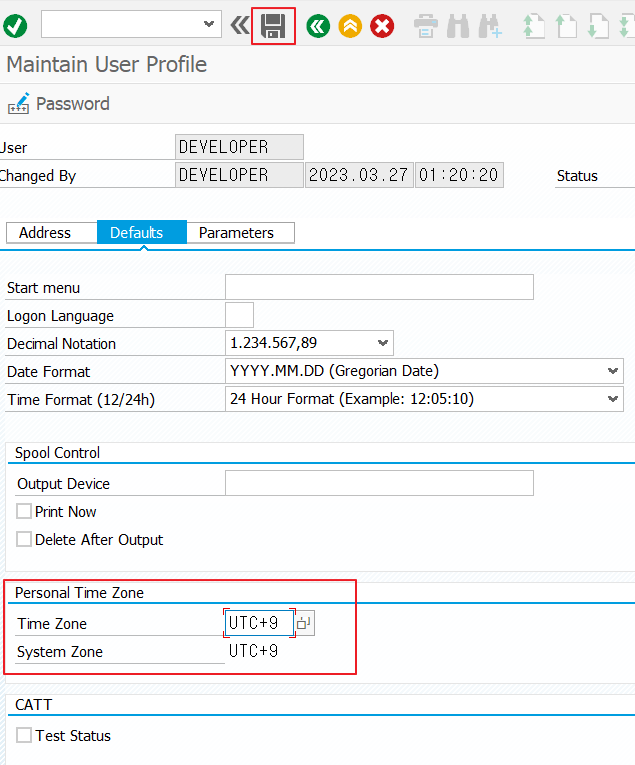The image size is (635, 765).
Task: Click the Password button
Action: [59, 103]
